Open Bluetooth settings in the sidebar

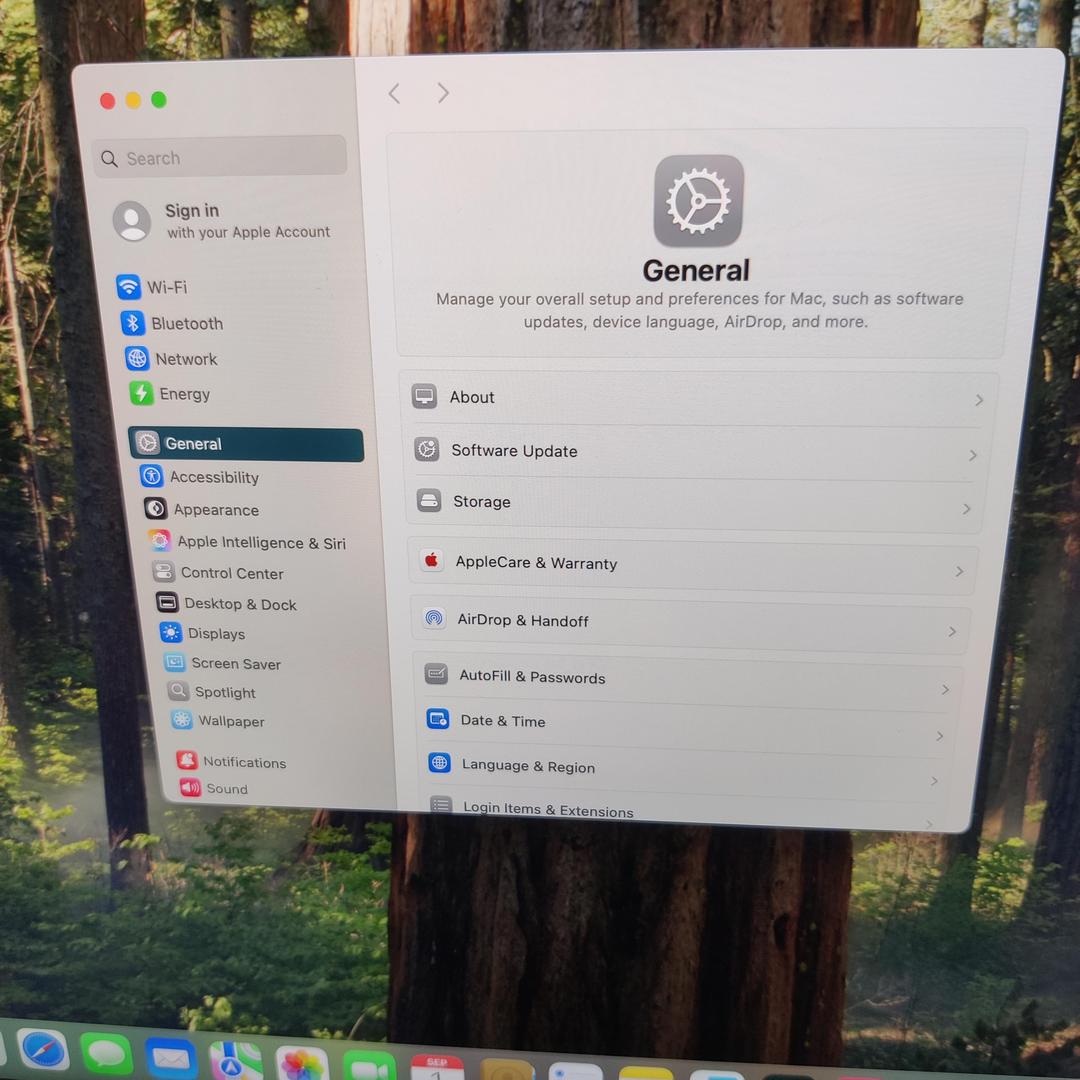tap(172, 323)
